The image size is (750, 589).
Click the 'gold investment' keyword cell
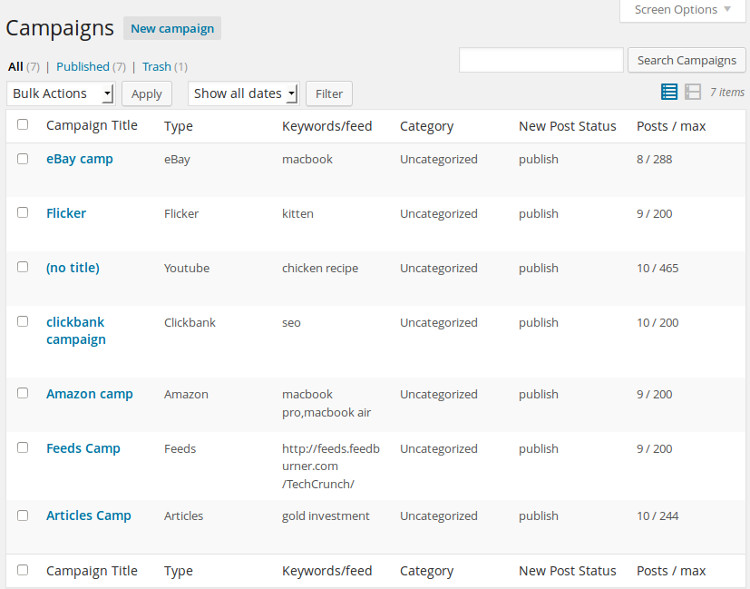[x=325, y=516]
